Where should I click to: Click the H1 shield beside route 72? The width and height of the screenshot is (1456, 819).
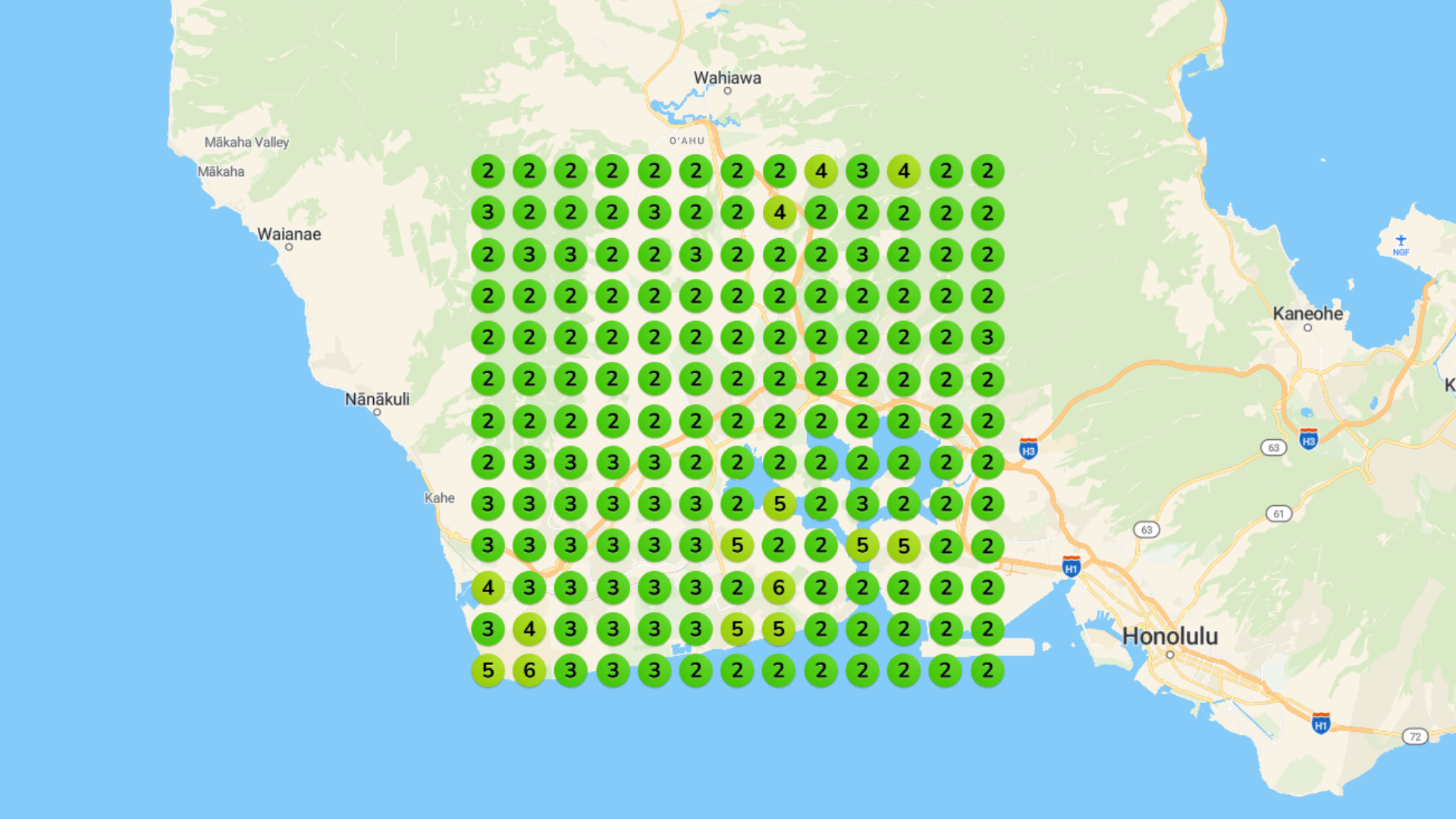(1320, 723)
